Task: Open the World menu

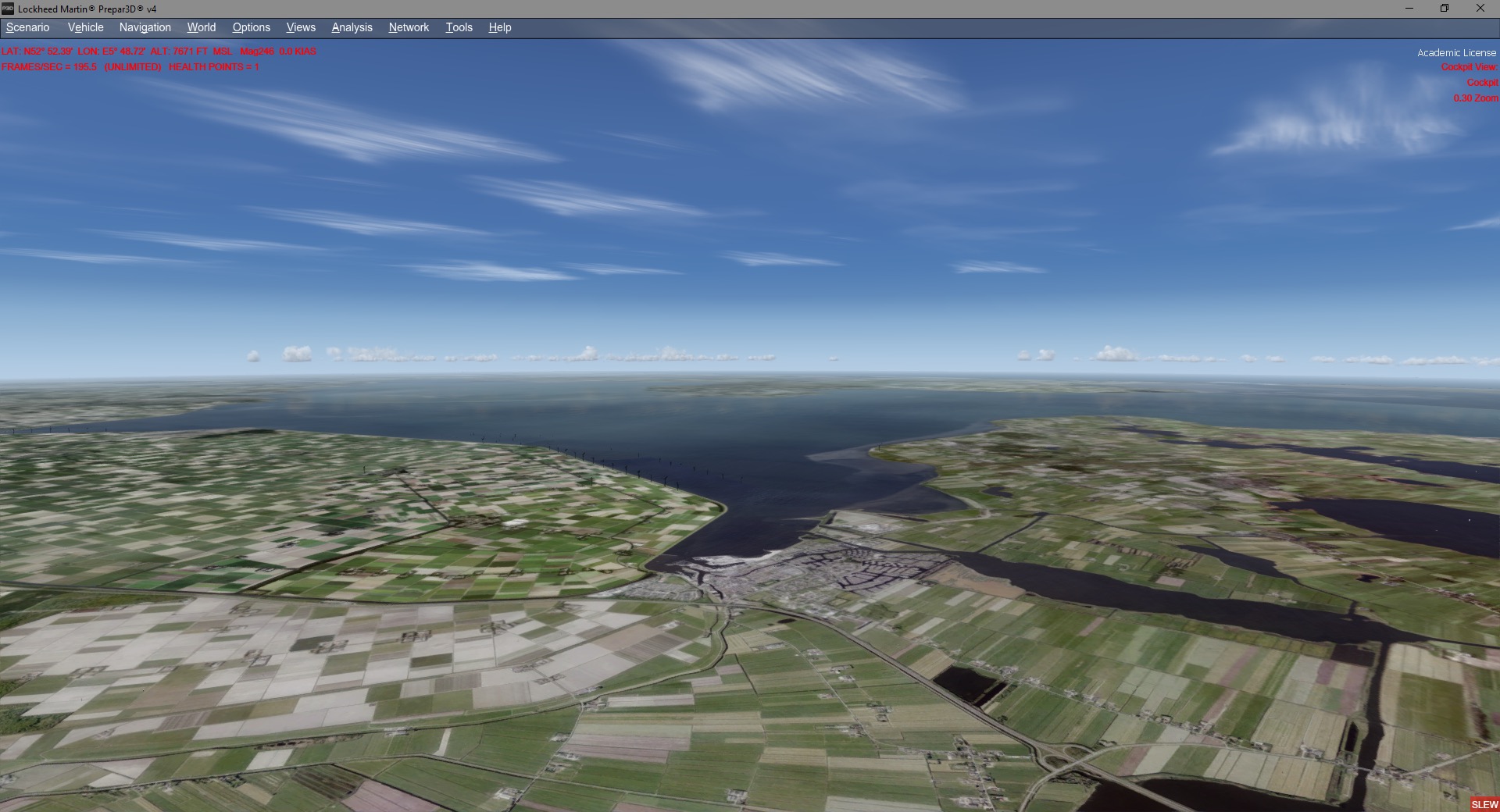Action: [x=201, y=27]
